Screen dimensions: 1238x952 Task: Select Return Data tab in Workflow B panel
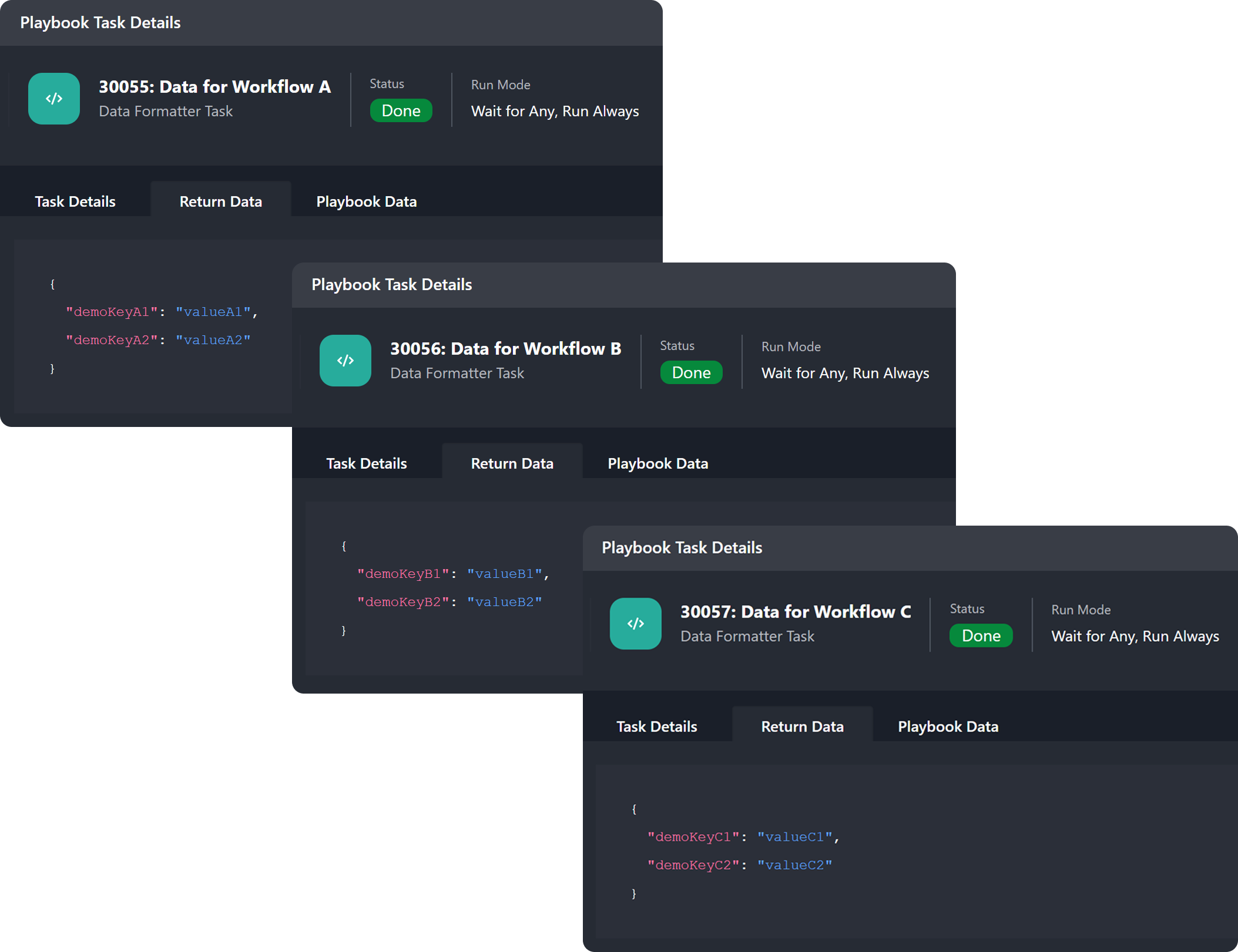click(512, 463)
